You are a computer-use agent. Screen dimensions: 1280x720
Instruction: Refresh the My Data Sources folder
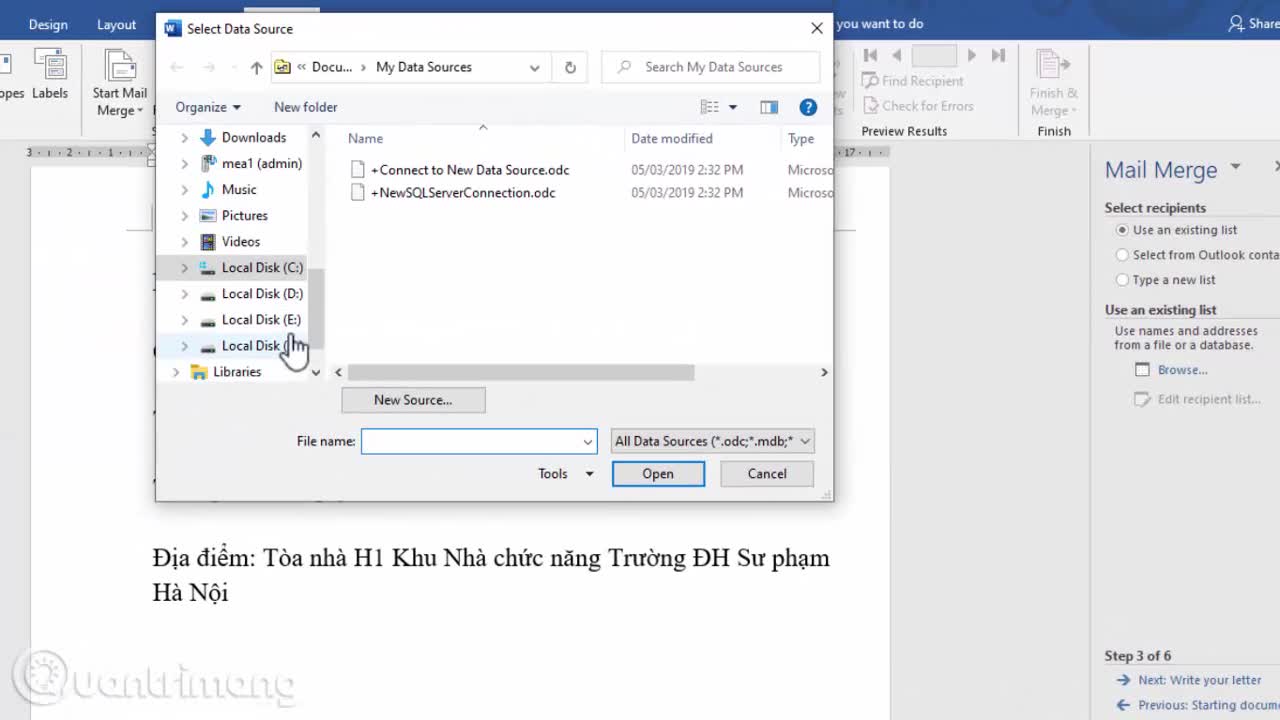[x=570, y=67]
